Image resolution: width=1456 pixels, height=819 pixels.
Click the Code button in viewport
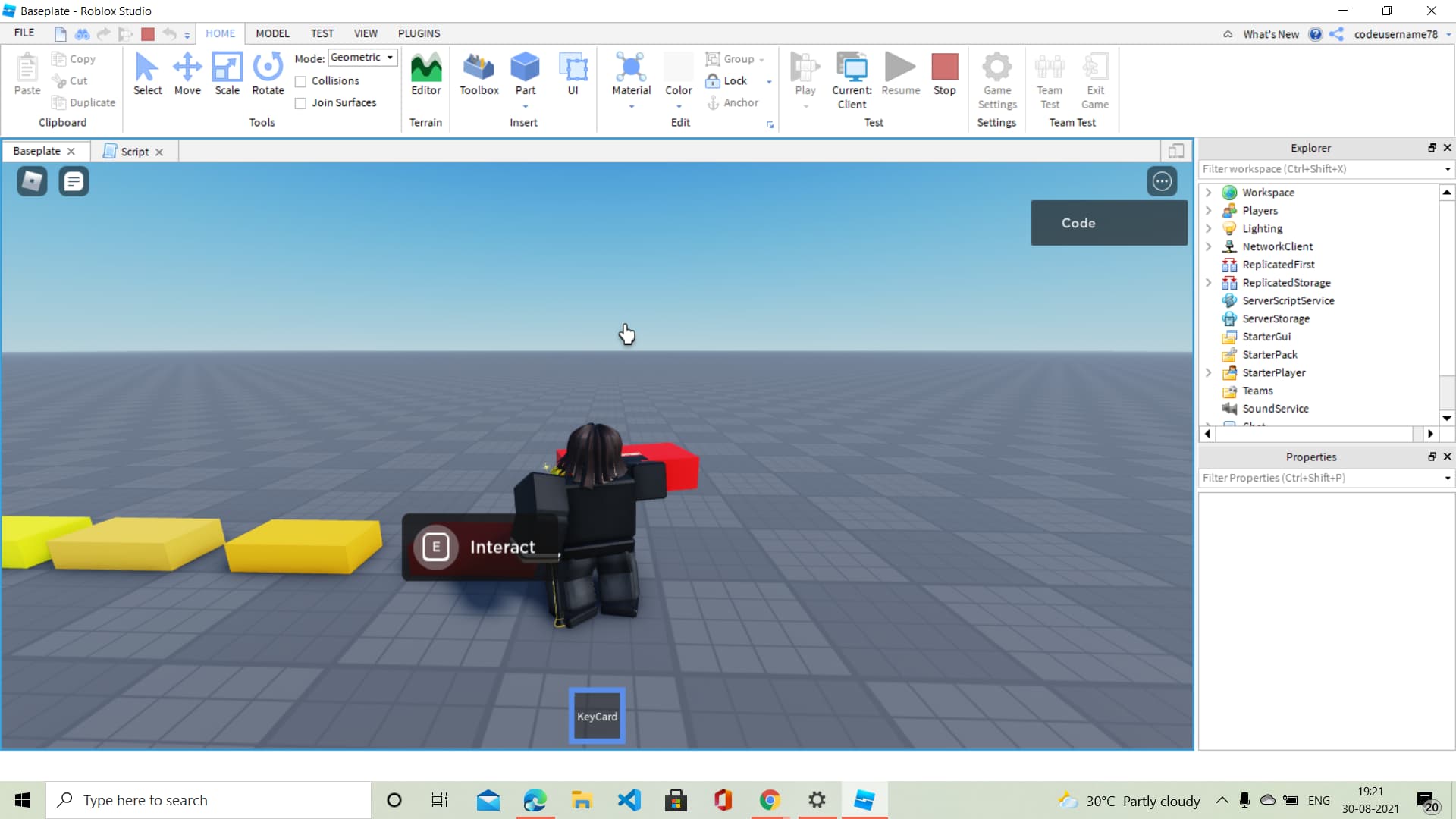(1108, 223)
